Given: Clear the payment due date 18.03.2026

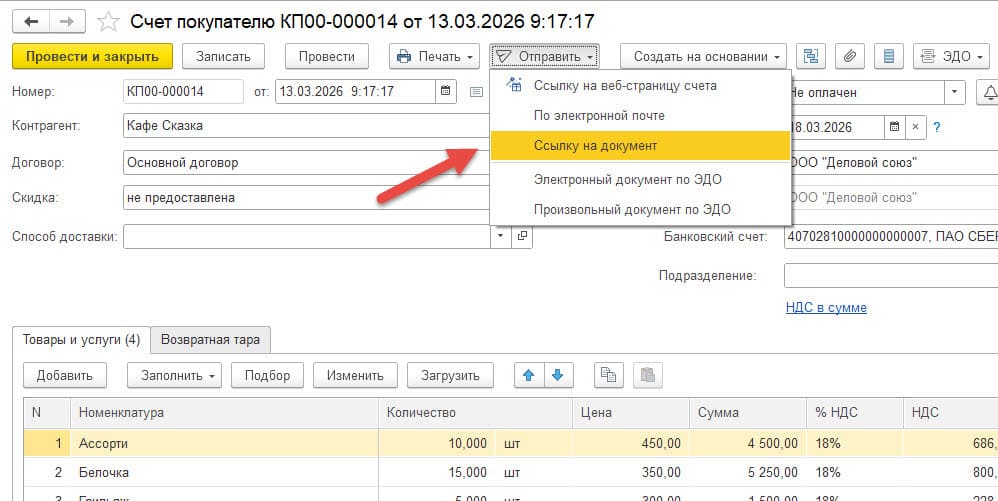Looking at the screenshot, I should click(915, 127).
